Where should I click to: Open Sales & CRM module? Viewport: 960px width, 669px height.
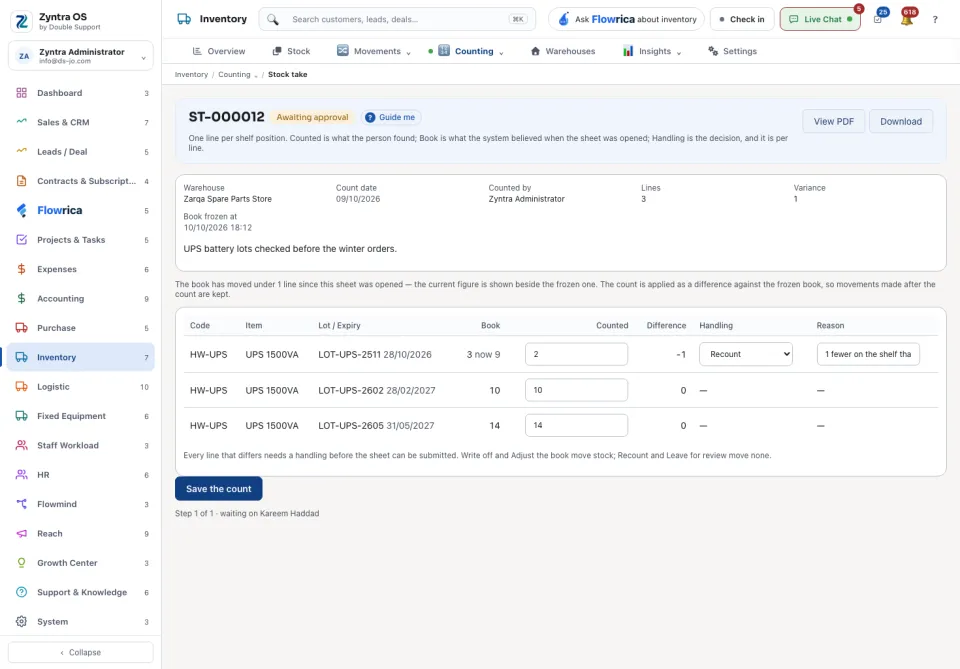click(x=81, y=122)
